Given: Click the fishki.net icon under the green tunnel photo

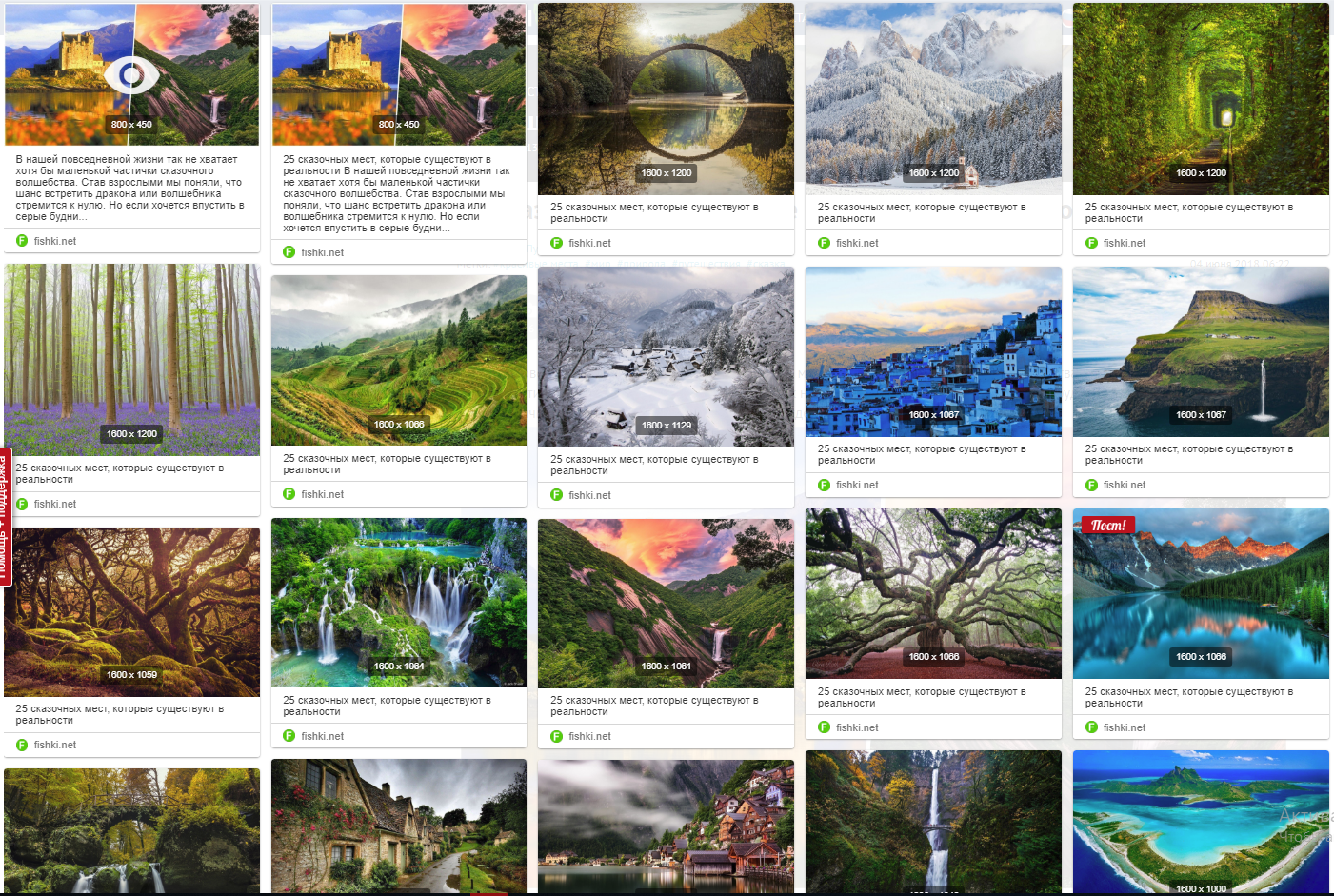Looking at the screenshot, I should pyautogui.click(x=1092, y=243).
